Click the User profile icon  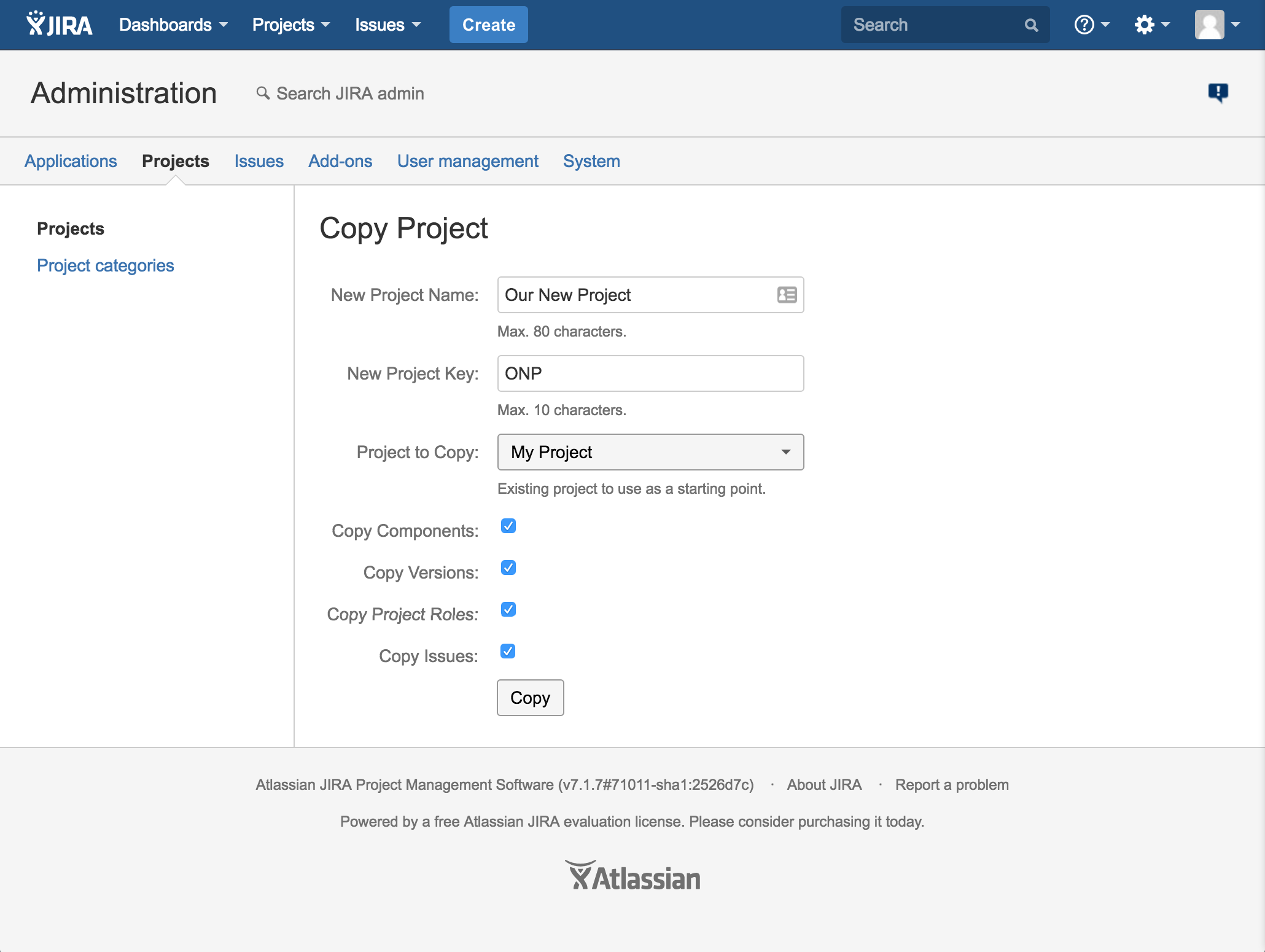(1210, 25)
